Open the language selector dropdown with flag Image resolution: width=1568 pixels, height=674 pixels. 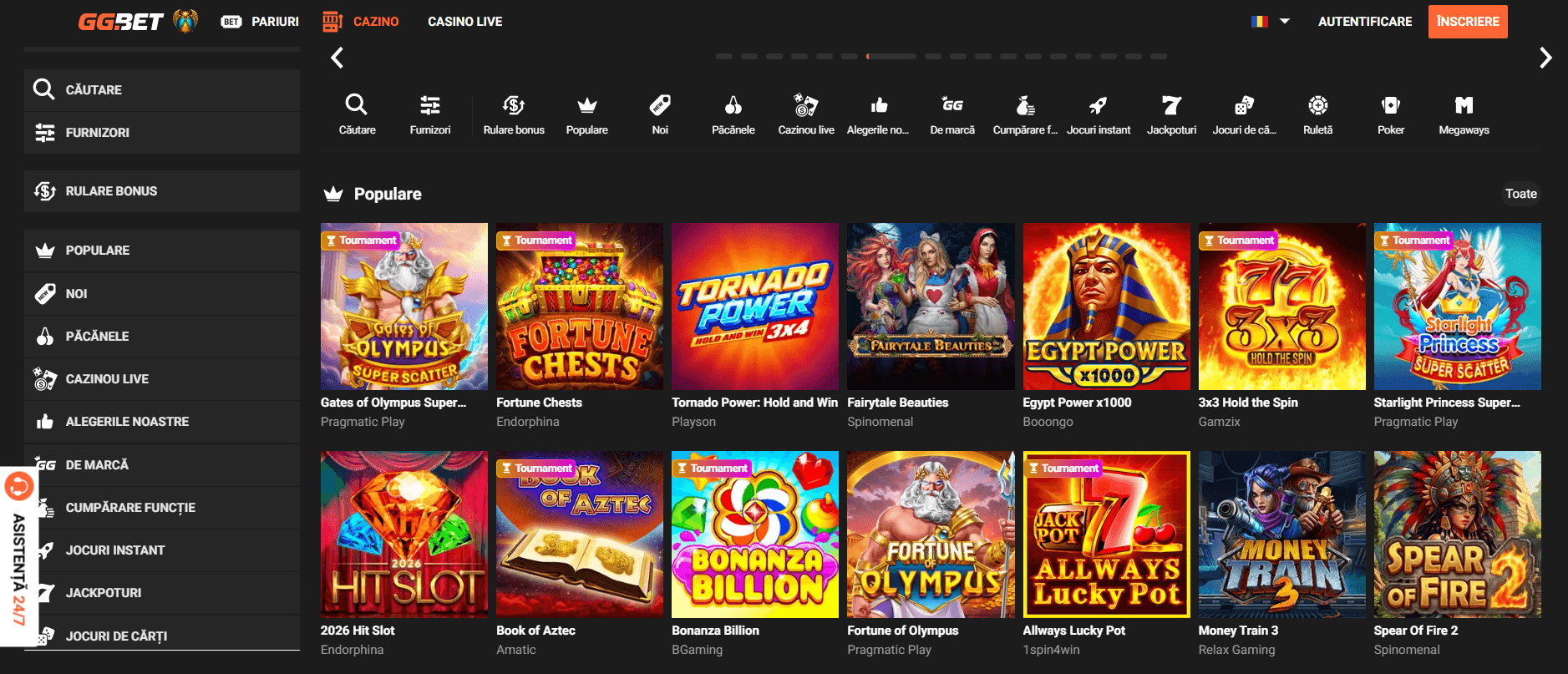coord(1270,22)
